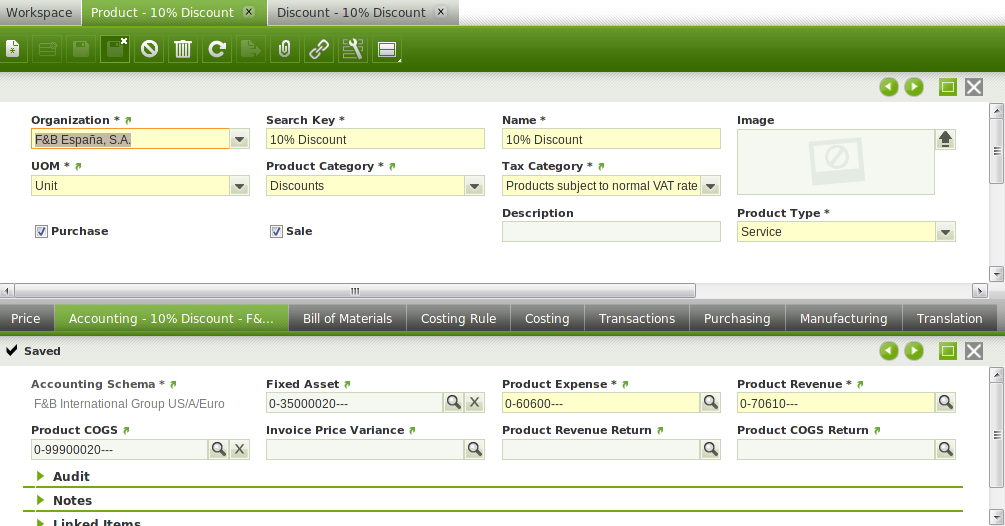
Task: Switch to the Bill of Materials tab
Action: [x=347, y=318]
